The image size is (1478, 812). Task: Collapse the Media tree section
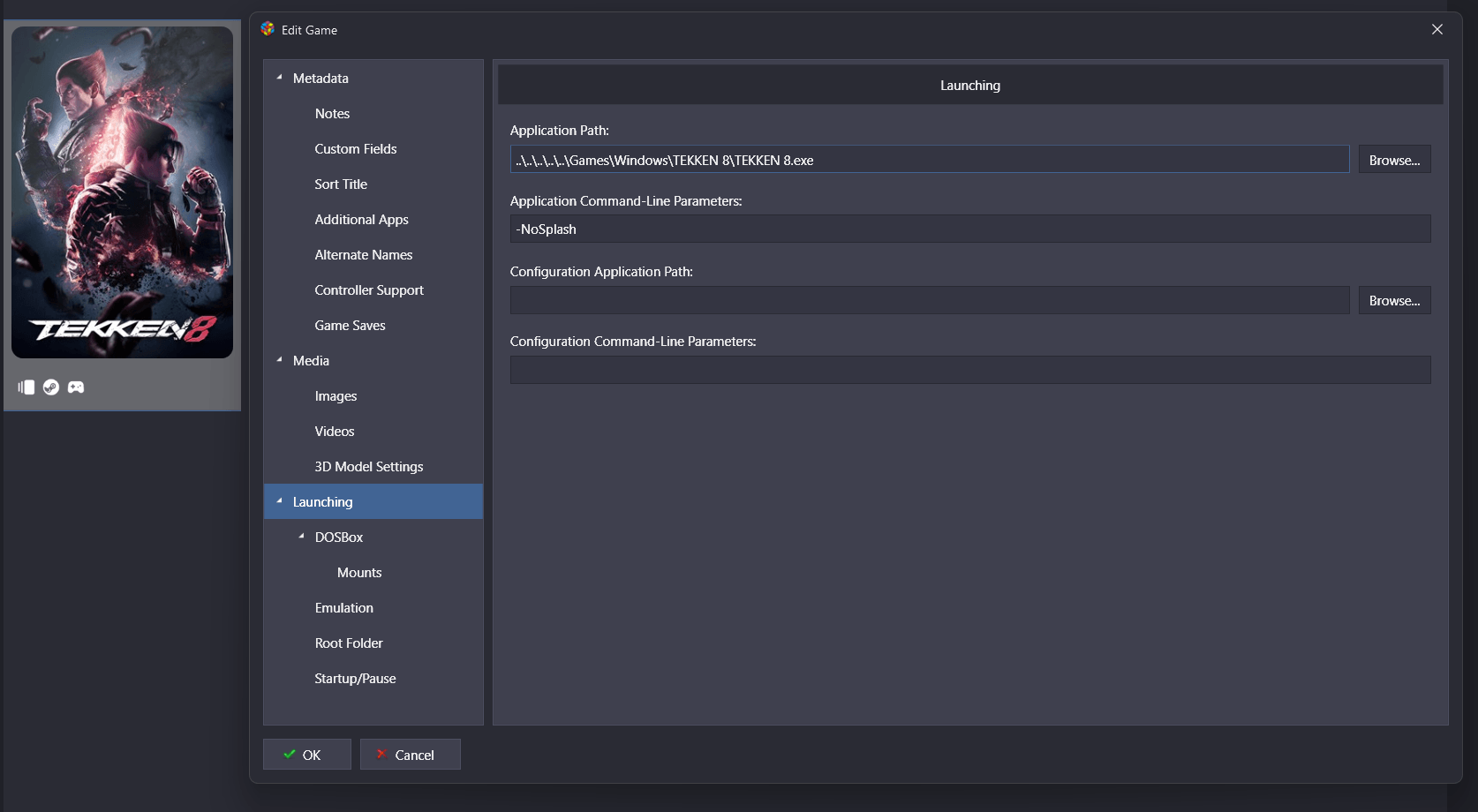pos(279,360)
